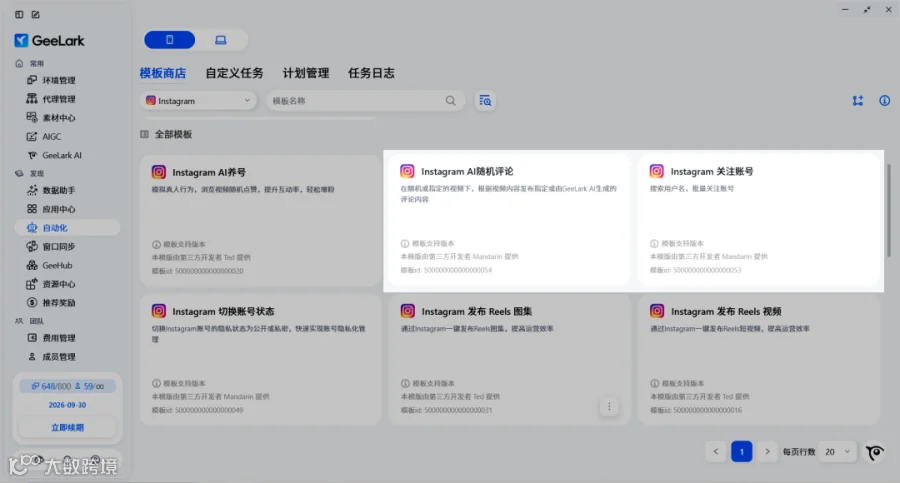Screen dimensions: 900x483
Task: Click the magnifier search icon in the template name field
Action: click(x=451, y=101)
